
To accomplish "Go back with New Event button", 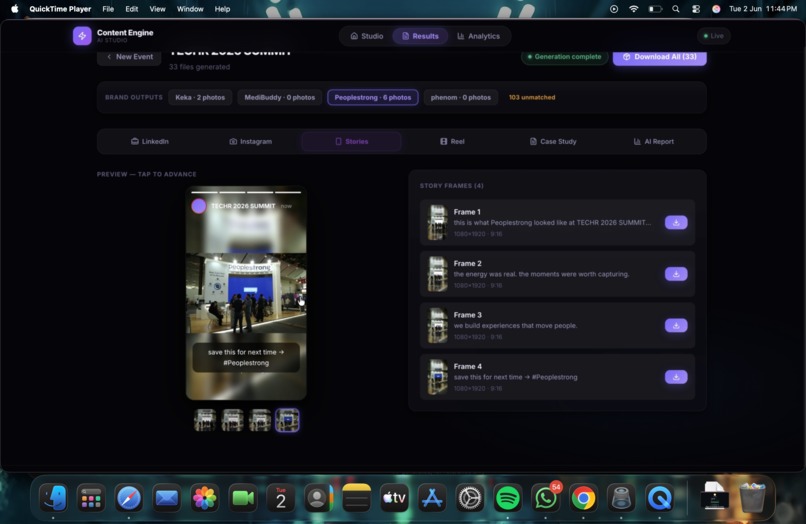I will tap(130, 57).
